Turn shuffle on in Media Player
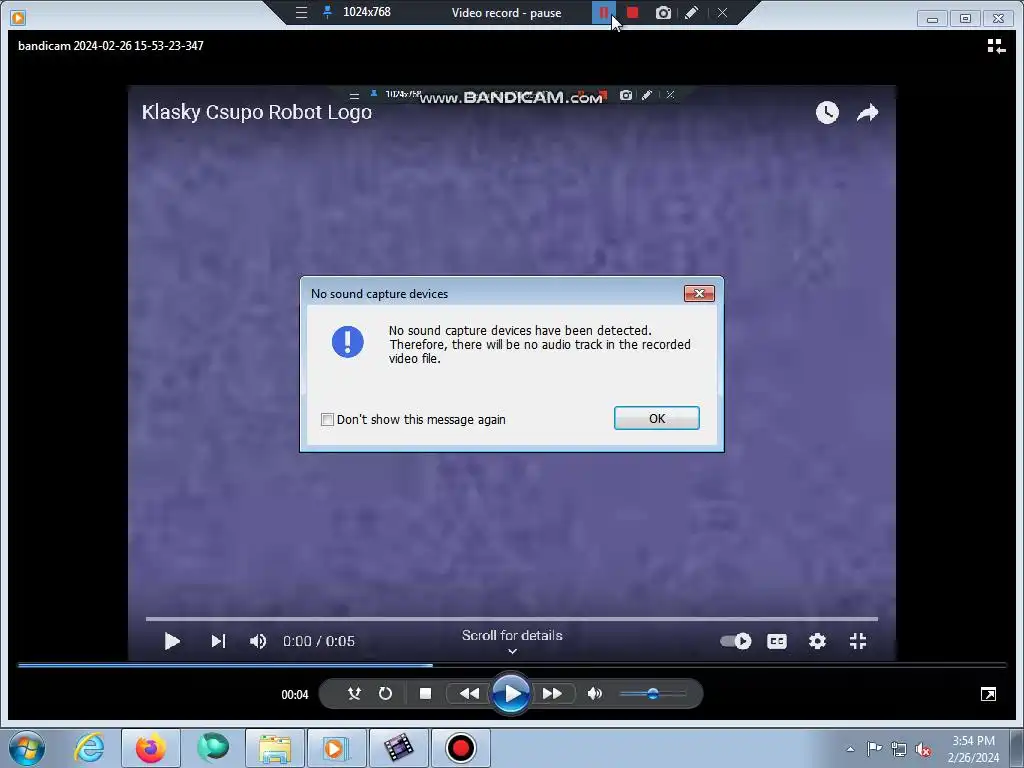This screenshot has width=1024, height=768. [354, 694]
